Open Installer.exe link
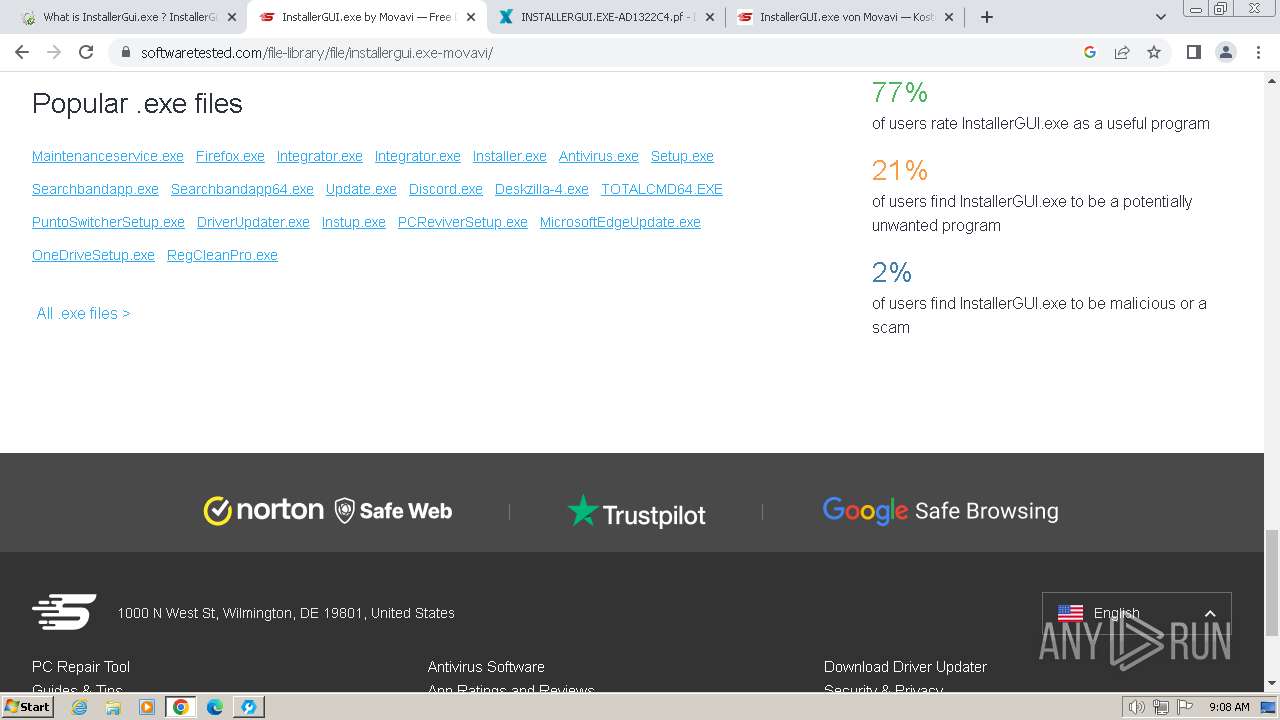The height and width of the screenshot is (720, 1280). [x=510, y=156]
